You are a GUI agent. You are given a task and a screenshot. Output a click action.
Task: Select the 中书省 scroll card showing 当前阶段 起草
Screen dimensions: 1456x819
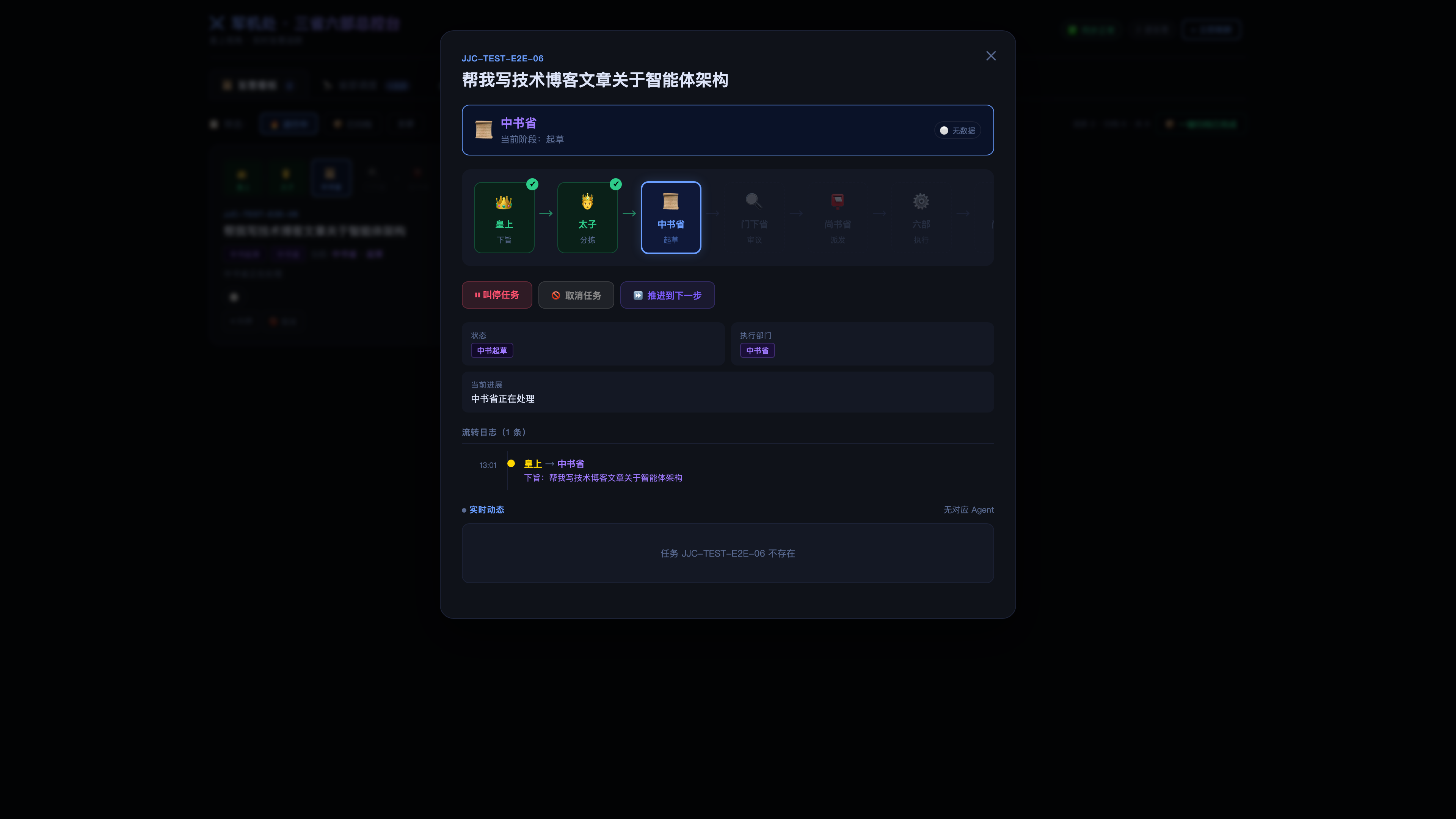pyautogui.click(x=728, y=130)
